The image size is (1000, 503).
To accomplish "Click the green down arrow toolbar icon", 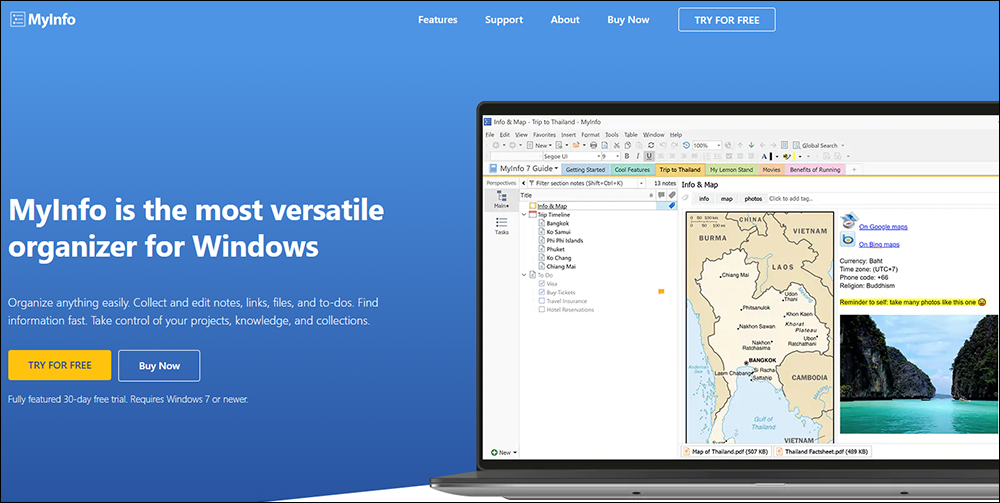I will pos(751,145).
